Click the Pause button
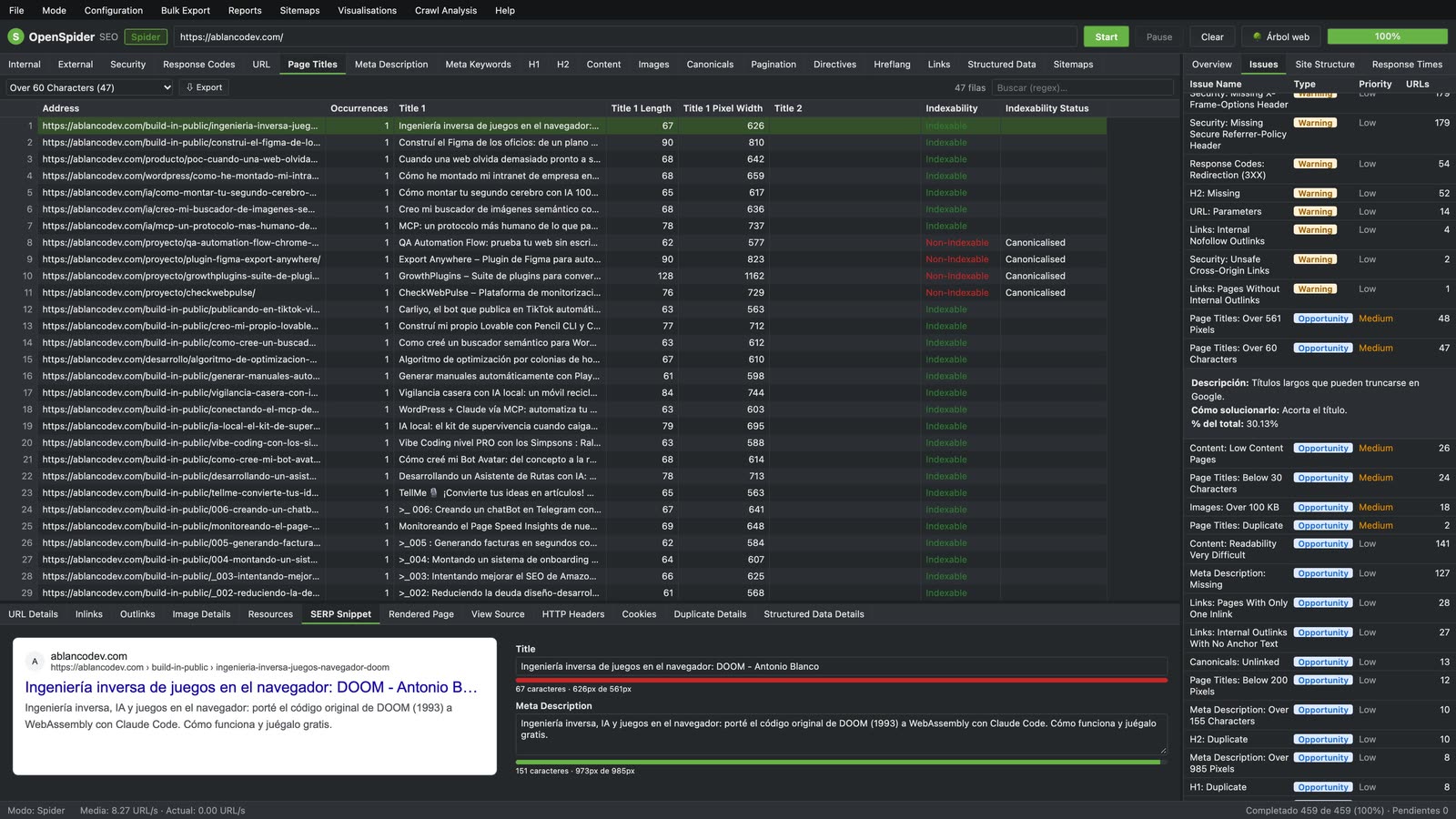This screenshot has width=1456, height=819. 1159,37
